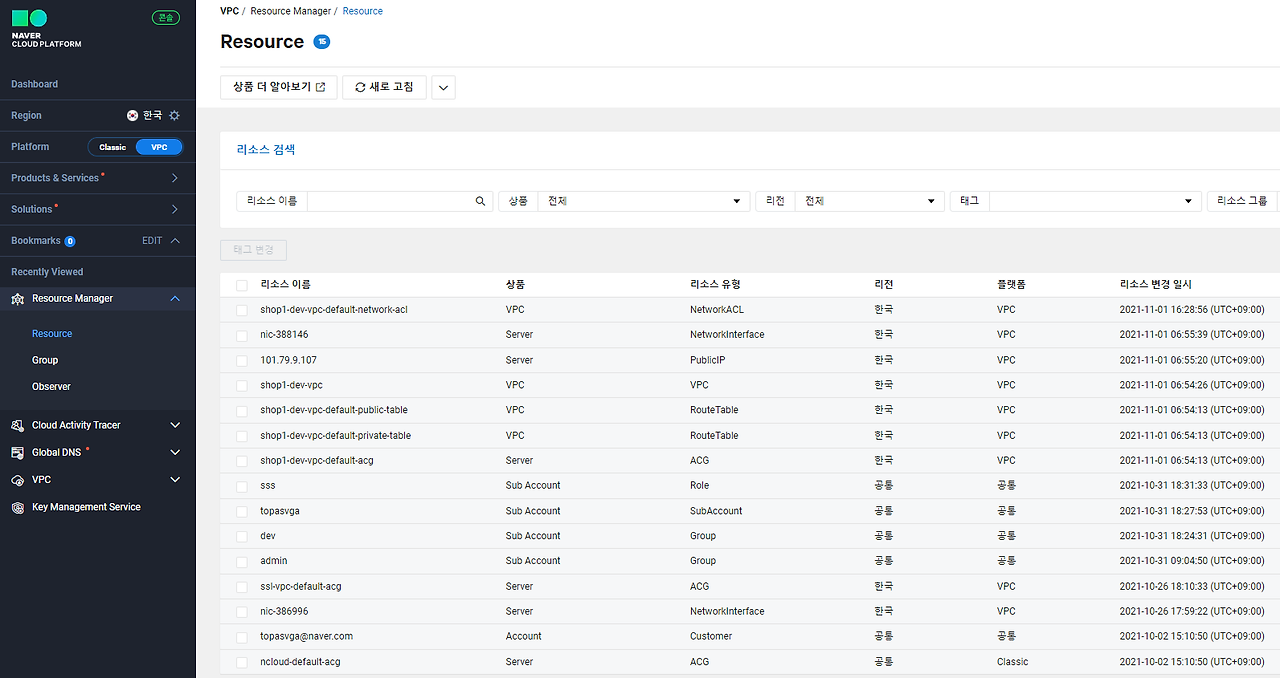Image resolution: width=1280 pixels, height=678 pixels.
Task: Click the VPC cloud icon in sidebar
Action: coord(17,480)
